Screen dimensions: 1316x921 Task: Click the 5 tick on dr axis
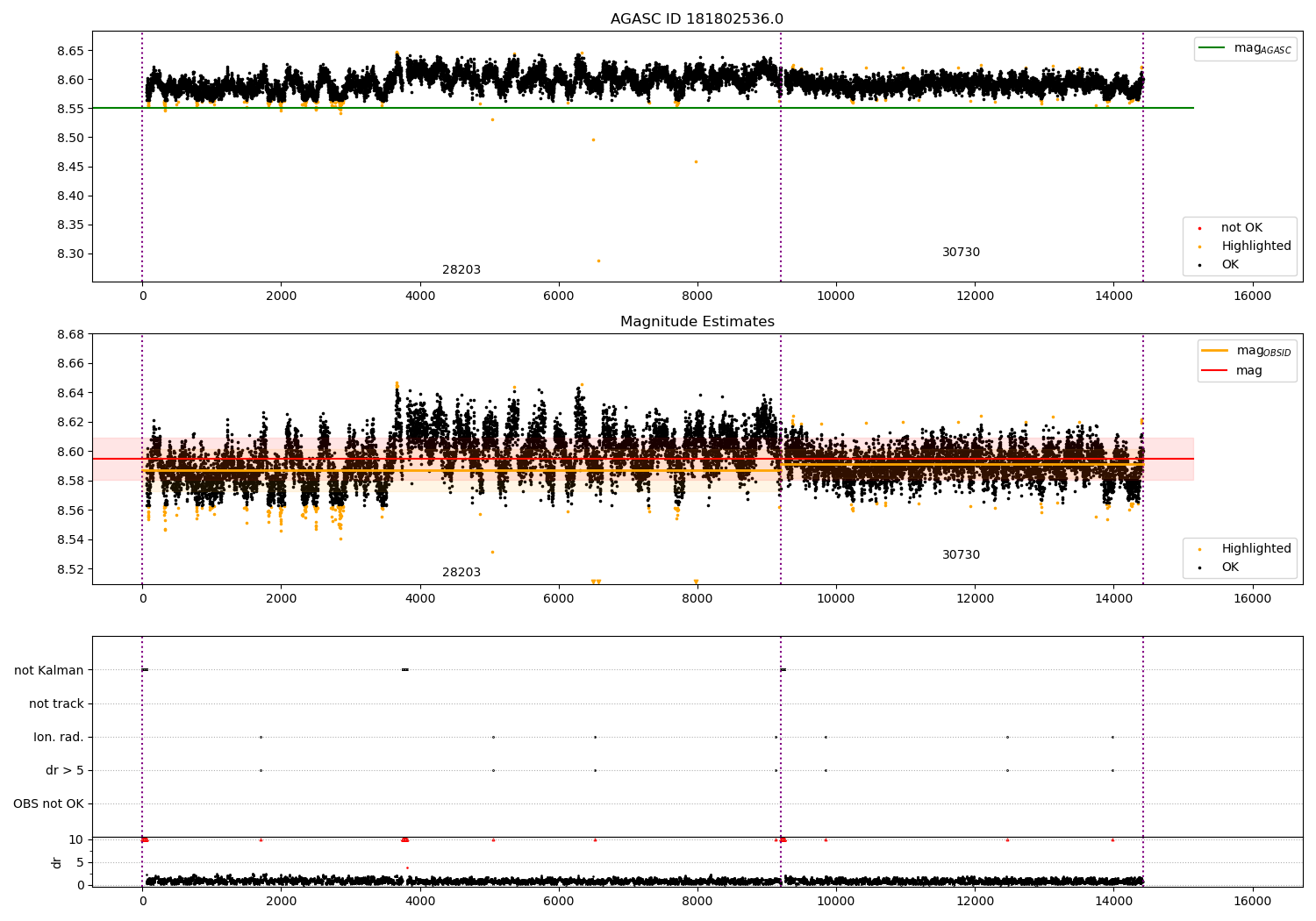pyautogui.click(x=80, y=862)
